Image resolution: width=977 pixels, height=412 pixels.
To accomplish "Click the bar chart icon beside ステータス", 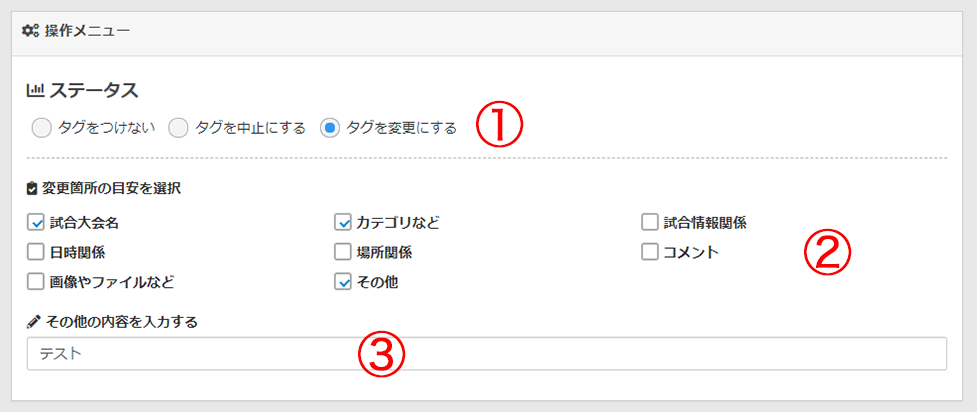I will (34, 91).
